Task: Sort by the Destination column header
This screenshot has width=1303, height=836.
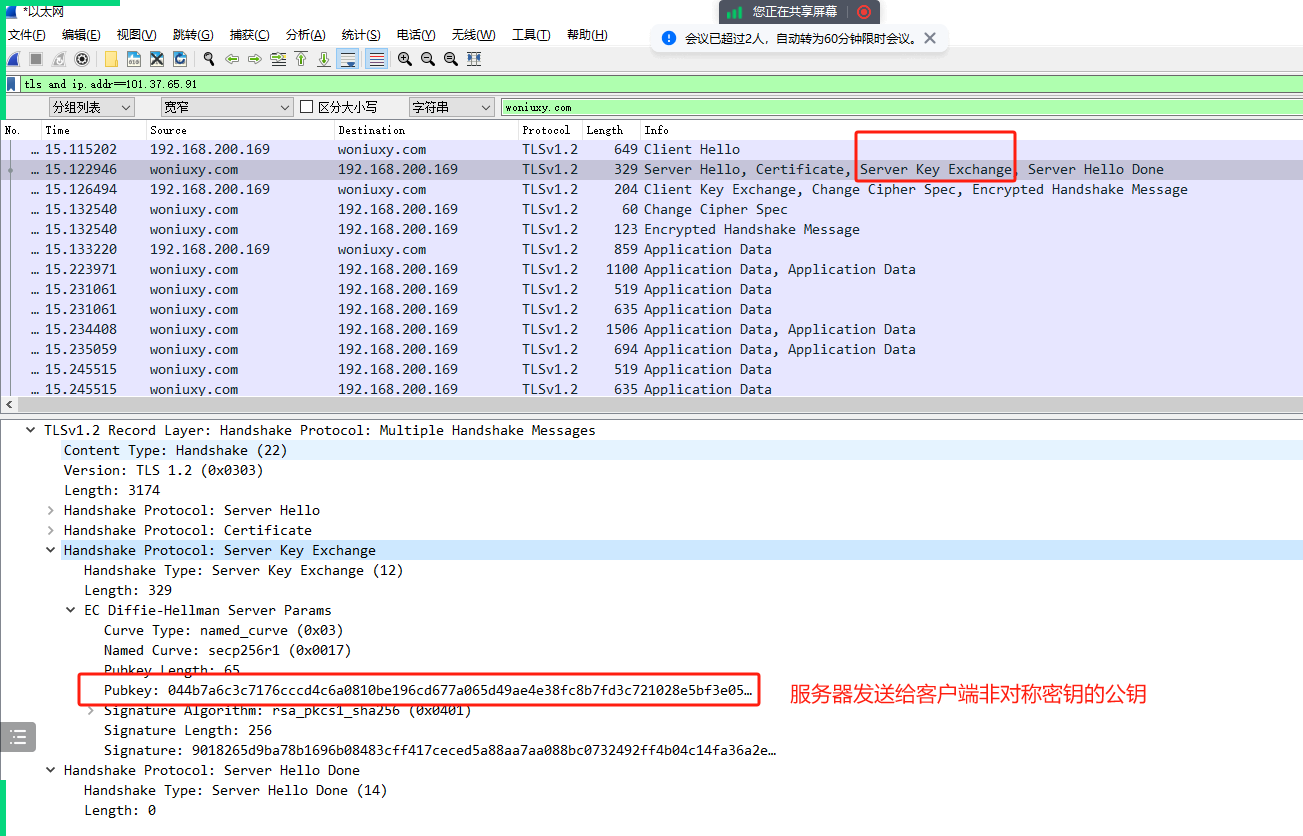Action: (x=426, y=130)
